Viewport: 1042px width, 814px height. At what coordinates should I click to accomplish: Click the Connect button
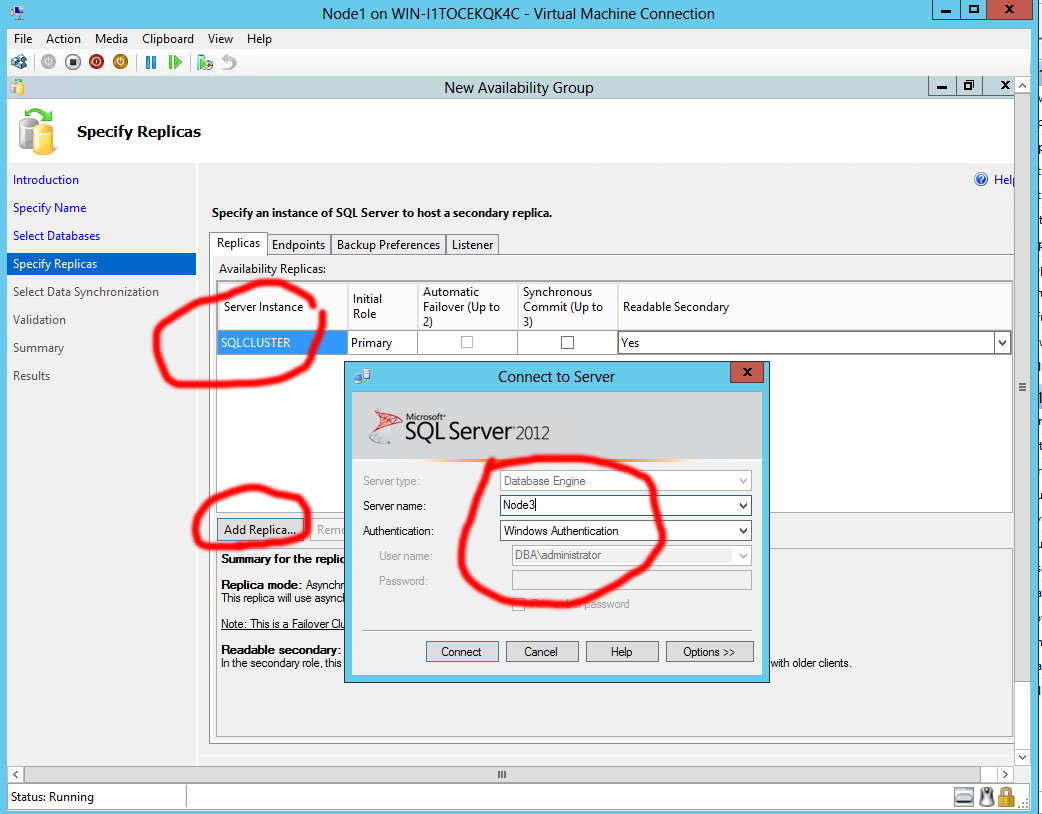coord(461,652)
